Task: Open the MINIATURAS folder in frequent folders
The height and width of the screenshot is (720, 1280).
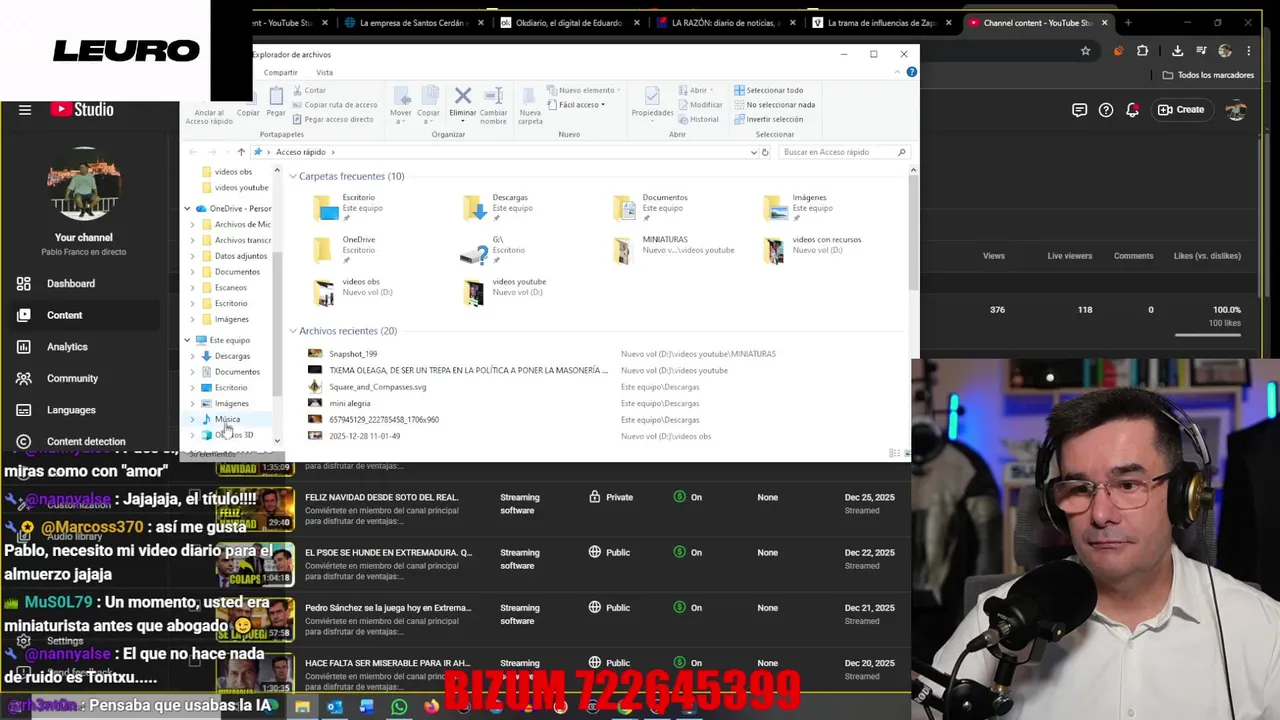Action: [672, 248]
